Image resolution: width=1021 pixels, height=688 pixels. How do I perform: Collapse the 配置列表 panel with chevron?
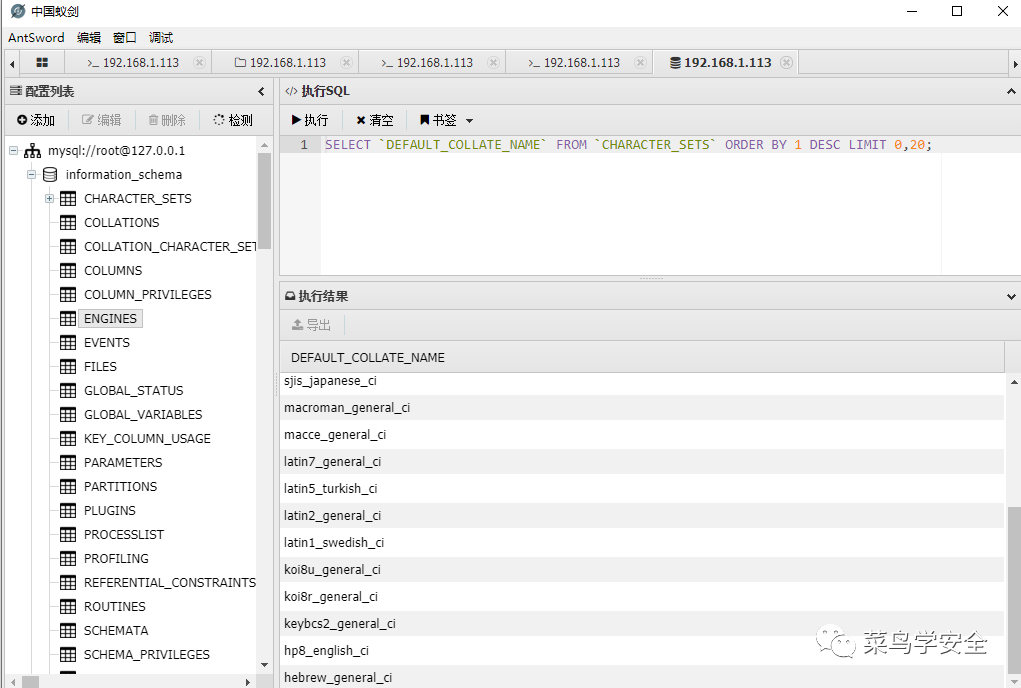(x=261, y=92)
